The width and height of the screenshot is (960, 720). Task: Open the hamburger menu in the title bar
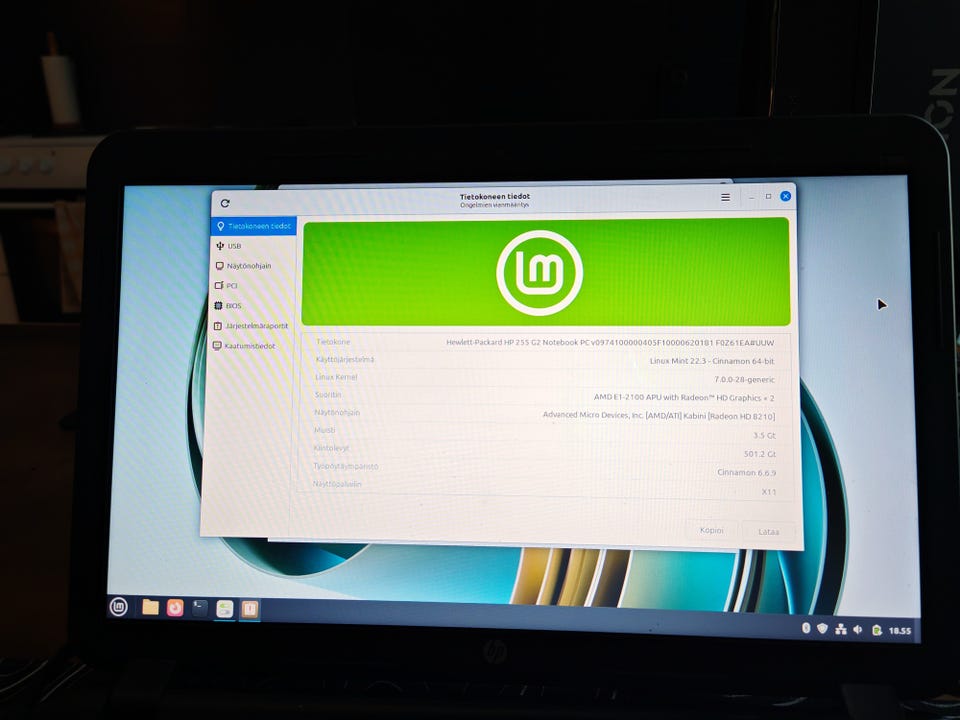726,198
